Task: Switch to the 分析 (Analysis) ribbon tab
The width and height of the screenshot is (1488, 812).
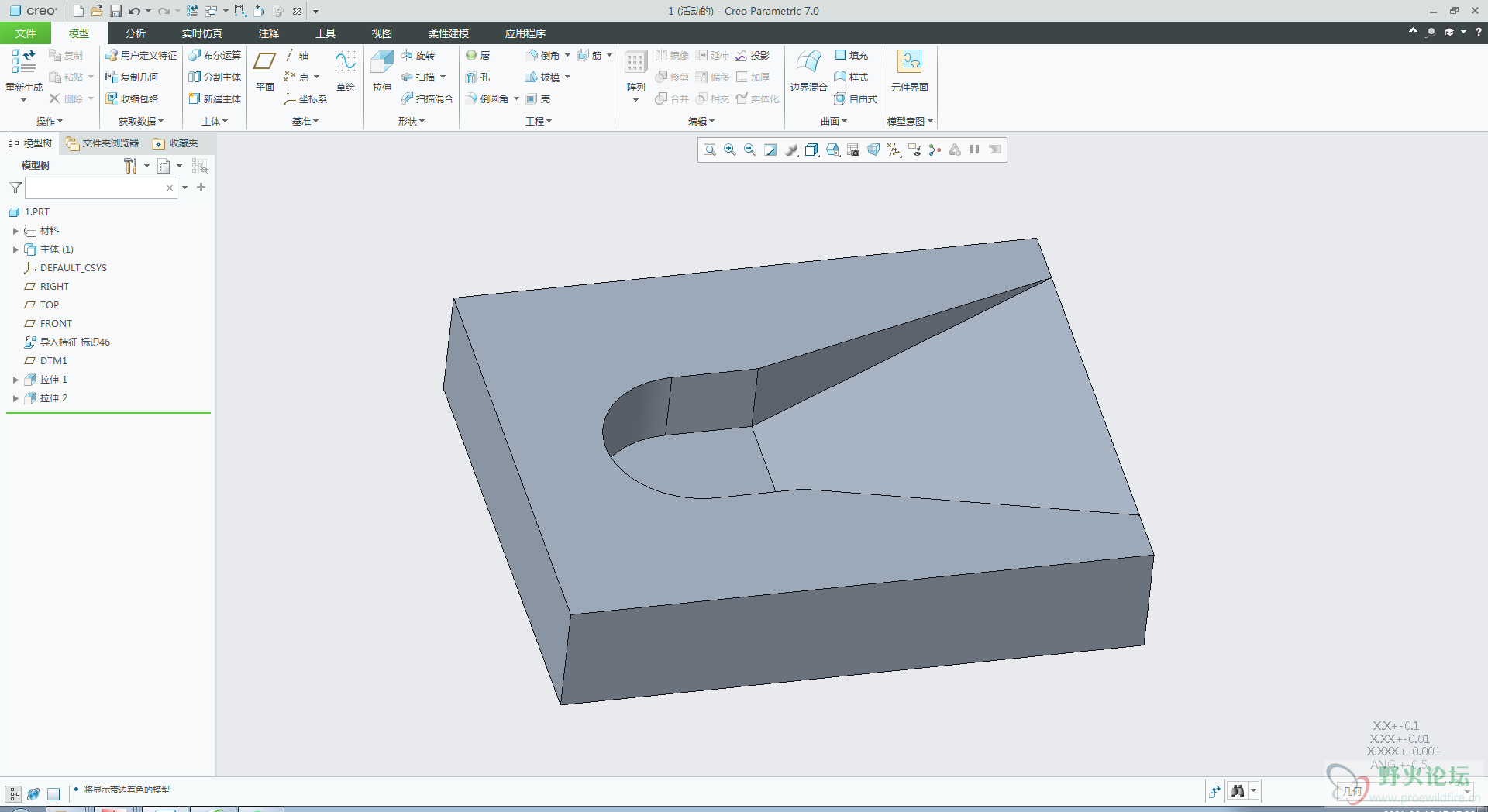Action: pos(136,33)
